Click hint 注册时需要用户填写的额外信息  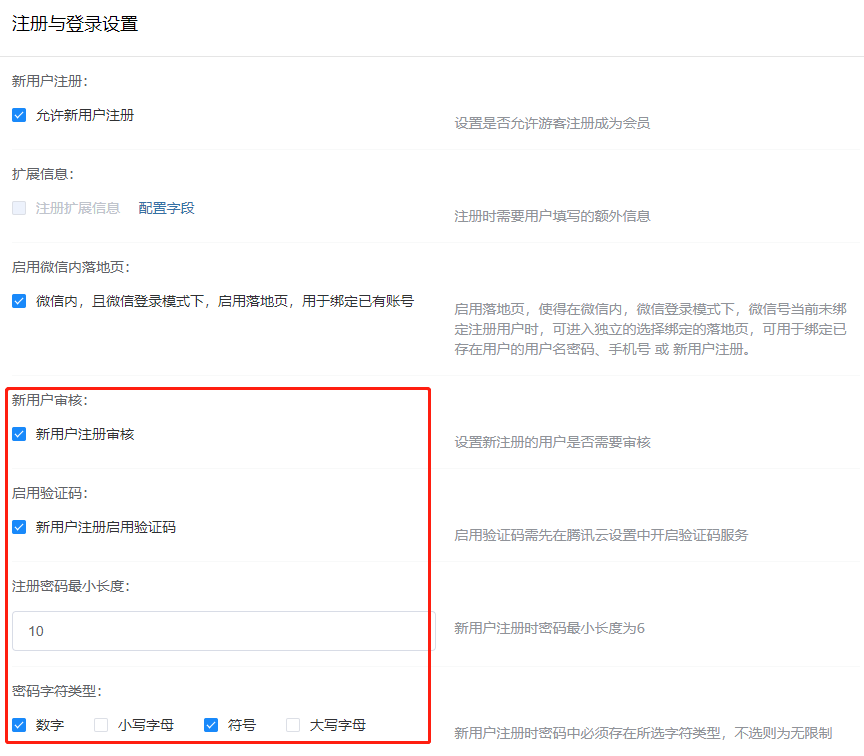coord(552,216)
